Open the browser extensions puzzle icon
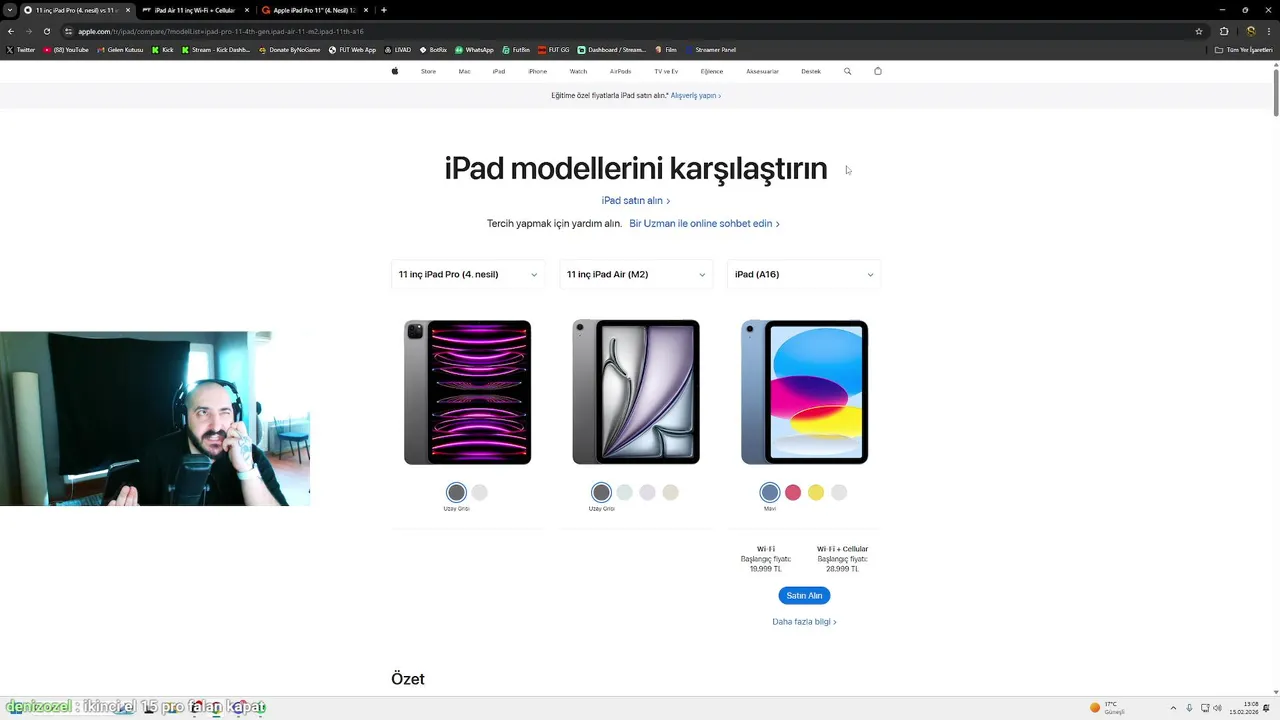 coord(1224,31)
